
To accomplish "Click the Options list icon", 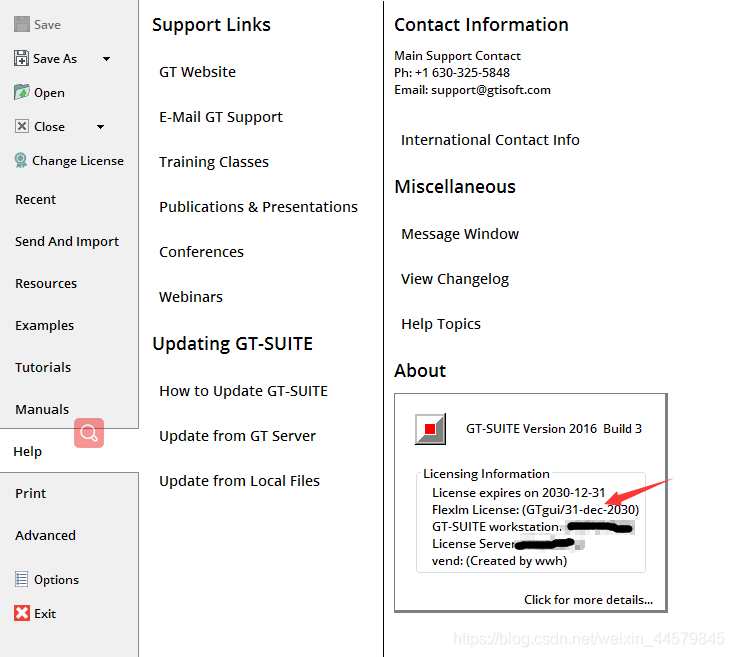I will click(22, 580).
